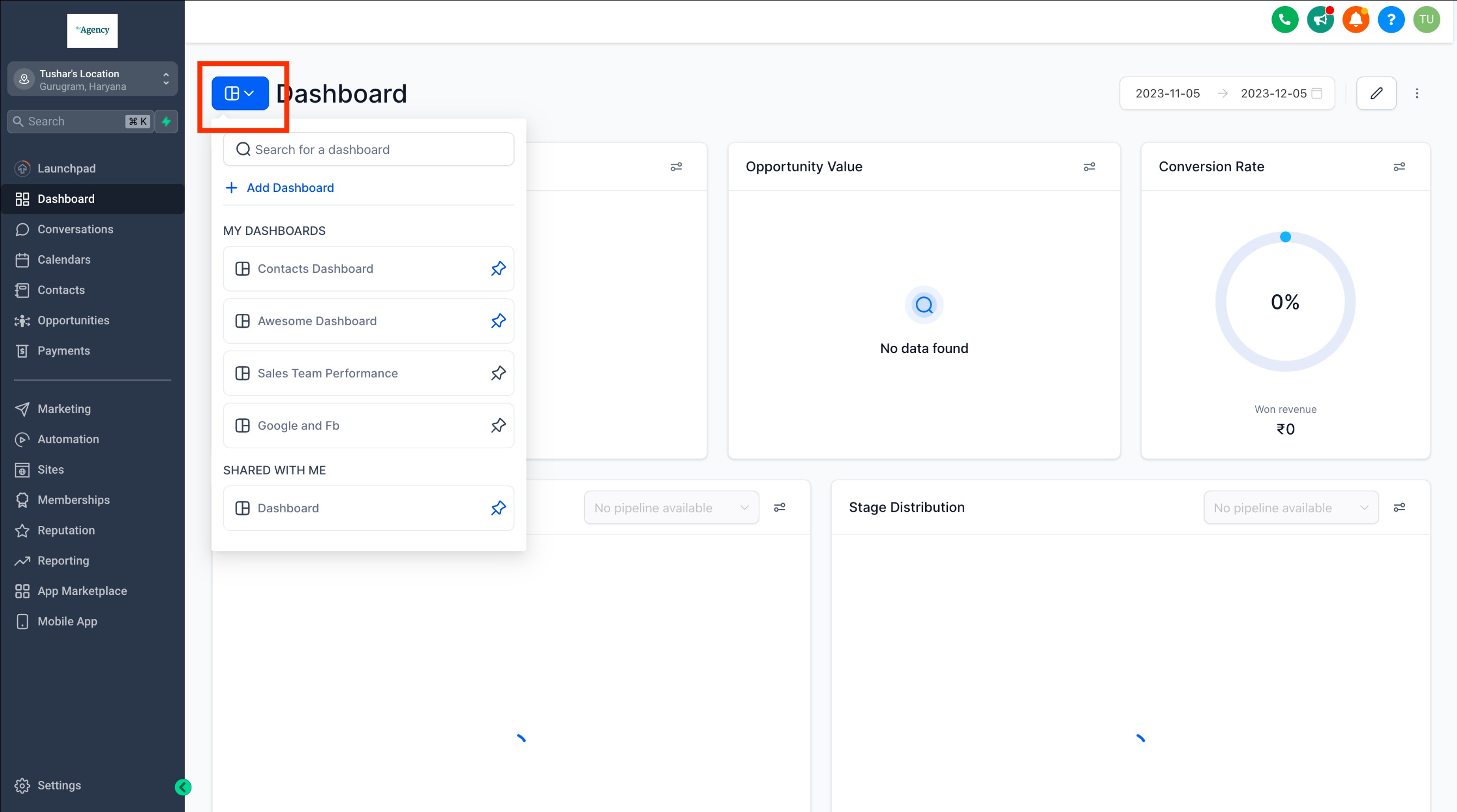The image size is (1457, 812).
Task: Click Add Dashboard link
Action: (x=289, y=188)
